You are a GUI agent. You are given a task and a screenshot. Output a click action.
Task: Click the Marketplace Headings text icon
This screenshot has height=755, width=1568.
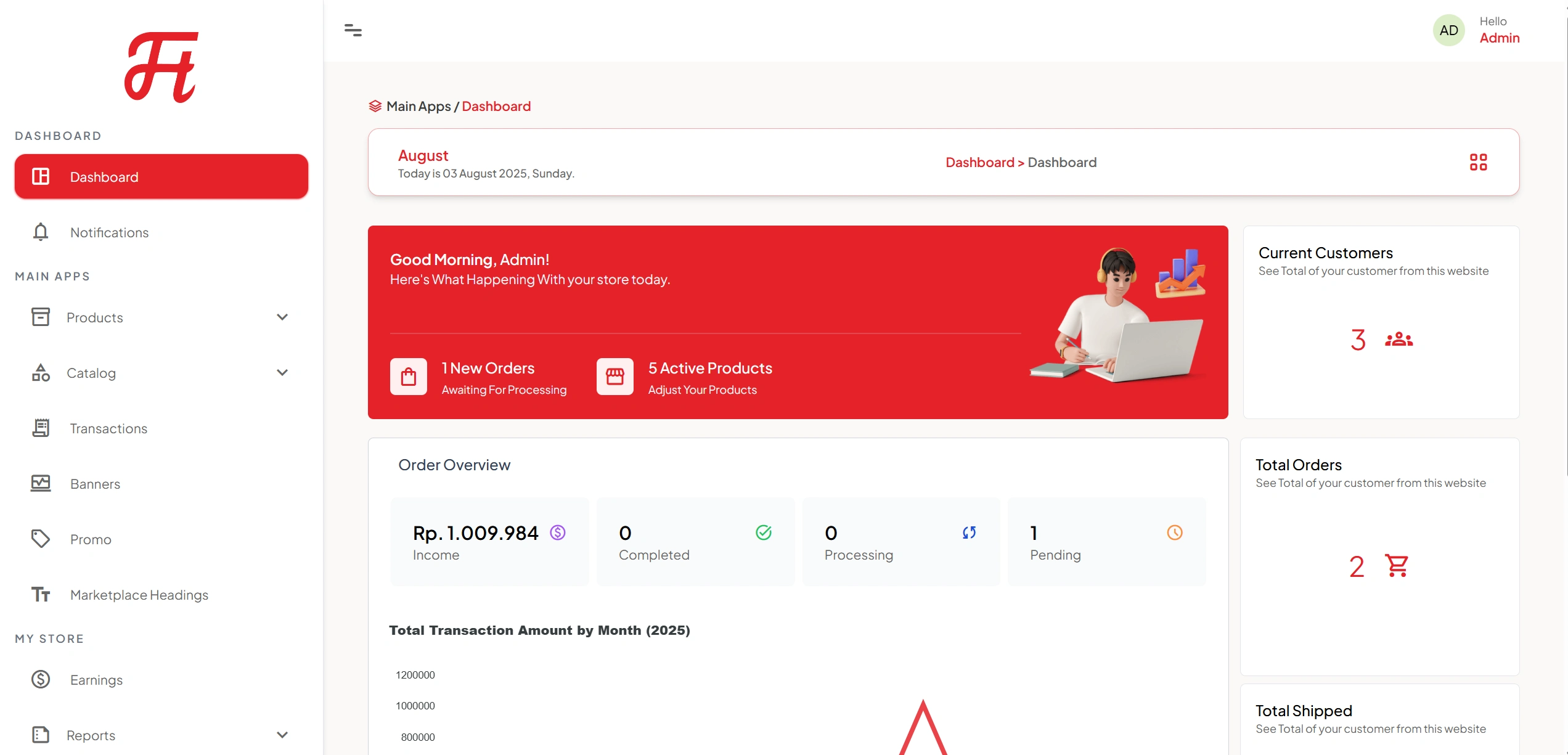40,594
